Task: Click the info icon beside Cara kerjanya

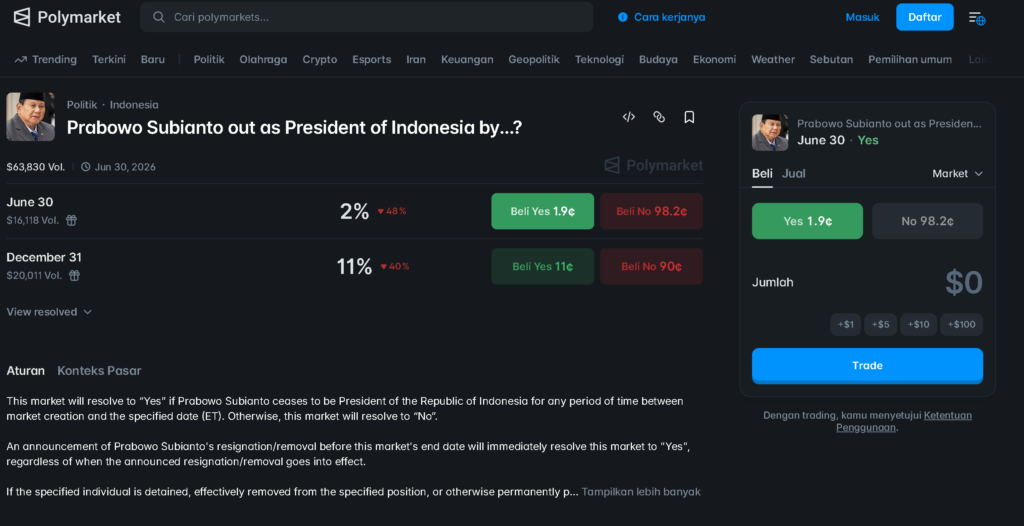Action: tap(622, 17)
